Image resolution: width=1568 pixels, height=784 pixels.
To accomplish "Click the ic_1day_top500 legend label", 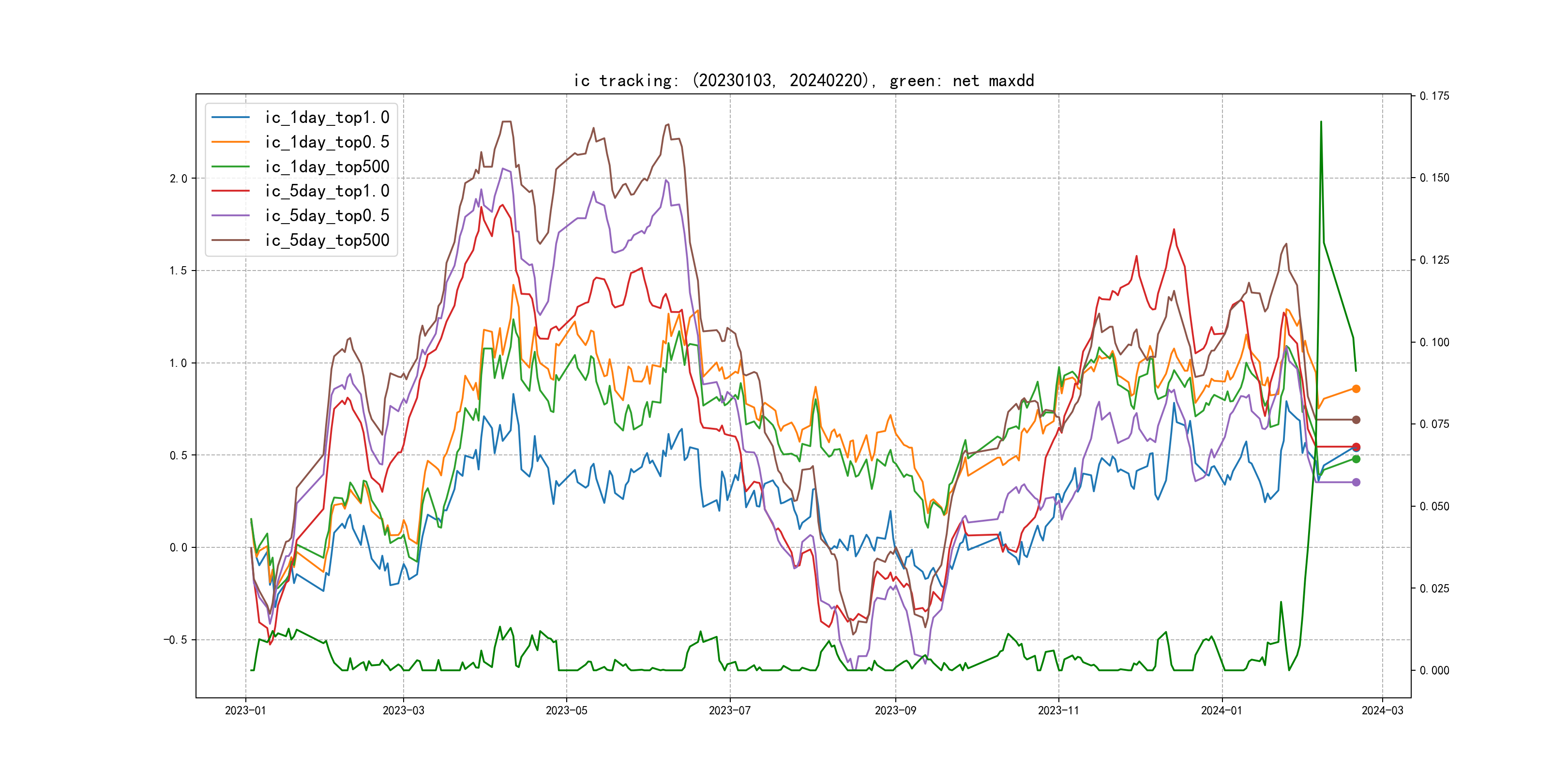I will click(x=327, y=167).
